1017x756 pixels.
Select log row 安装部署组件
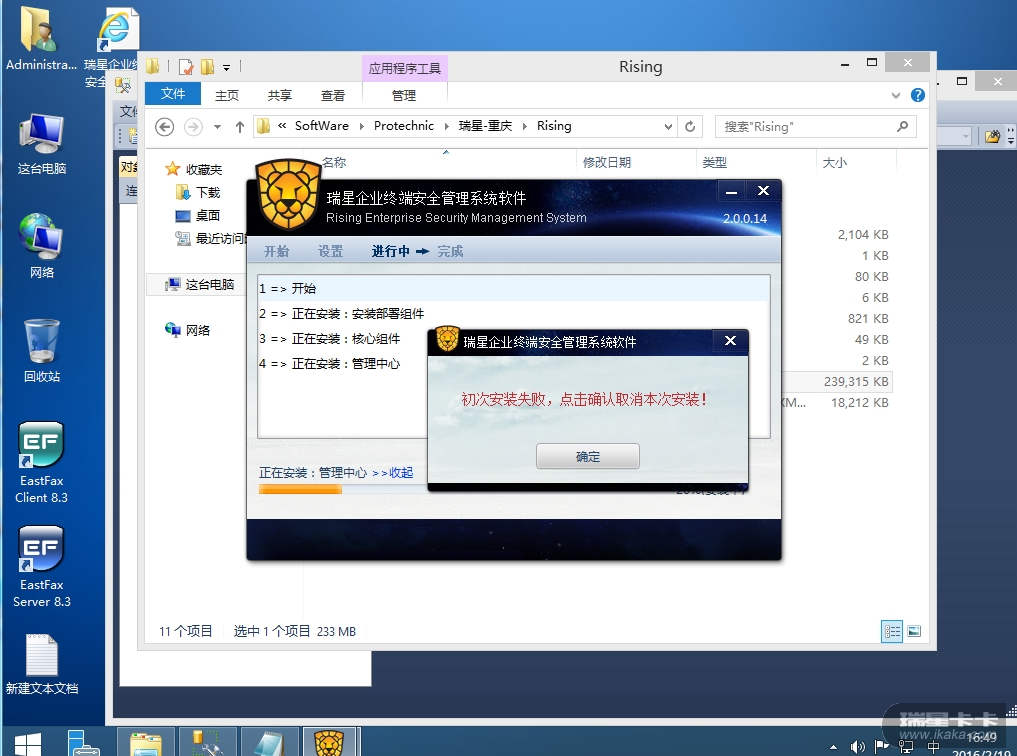(x=342, y=314)
